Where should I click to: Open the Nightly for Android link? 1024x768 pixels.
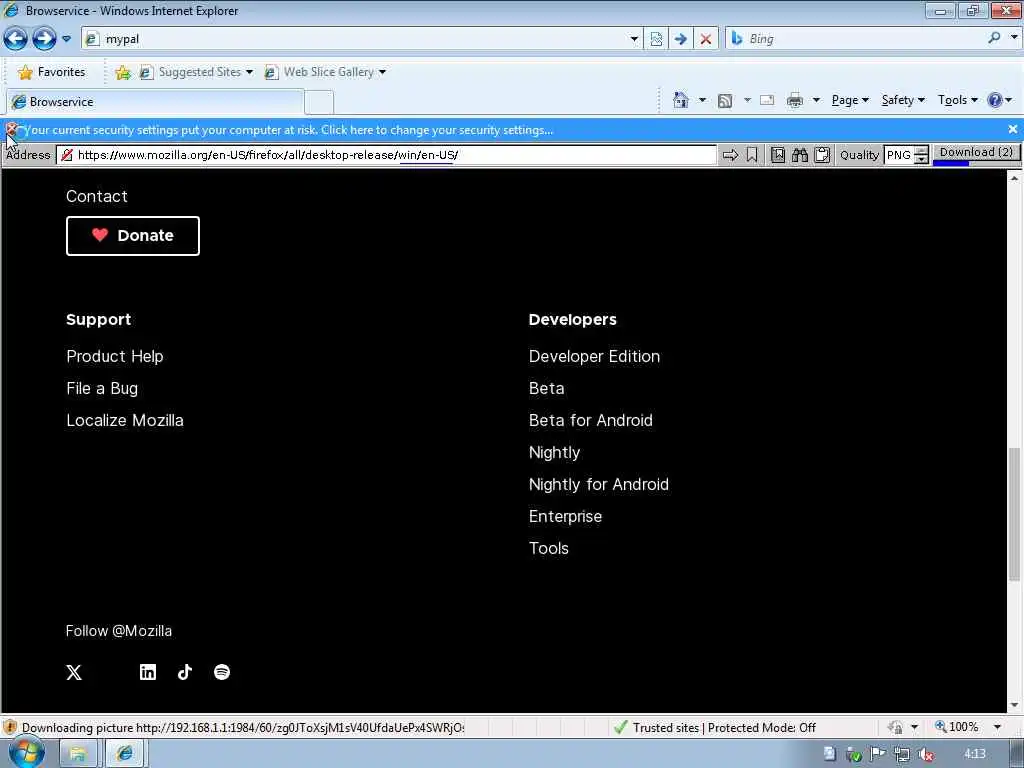[598, 485]
